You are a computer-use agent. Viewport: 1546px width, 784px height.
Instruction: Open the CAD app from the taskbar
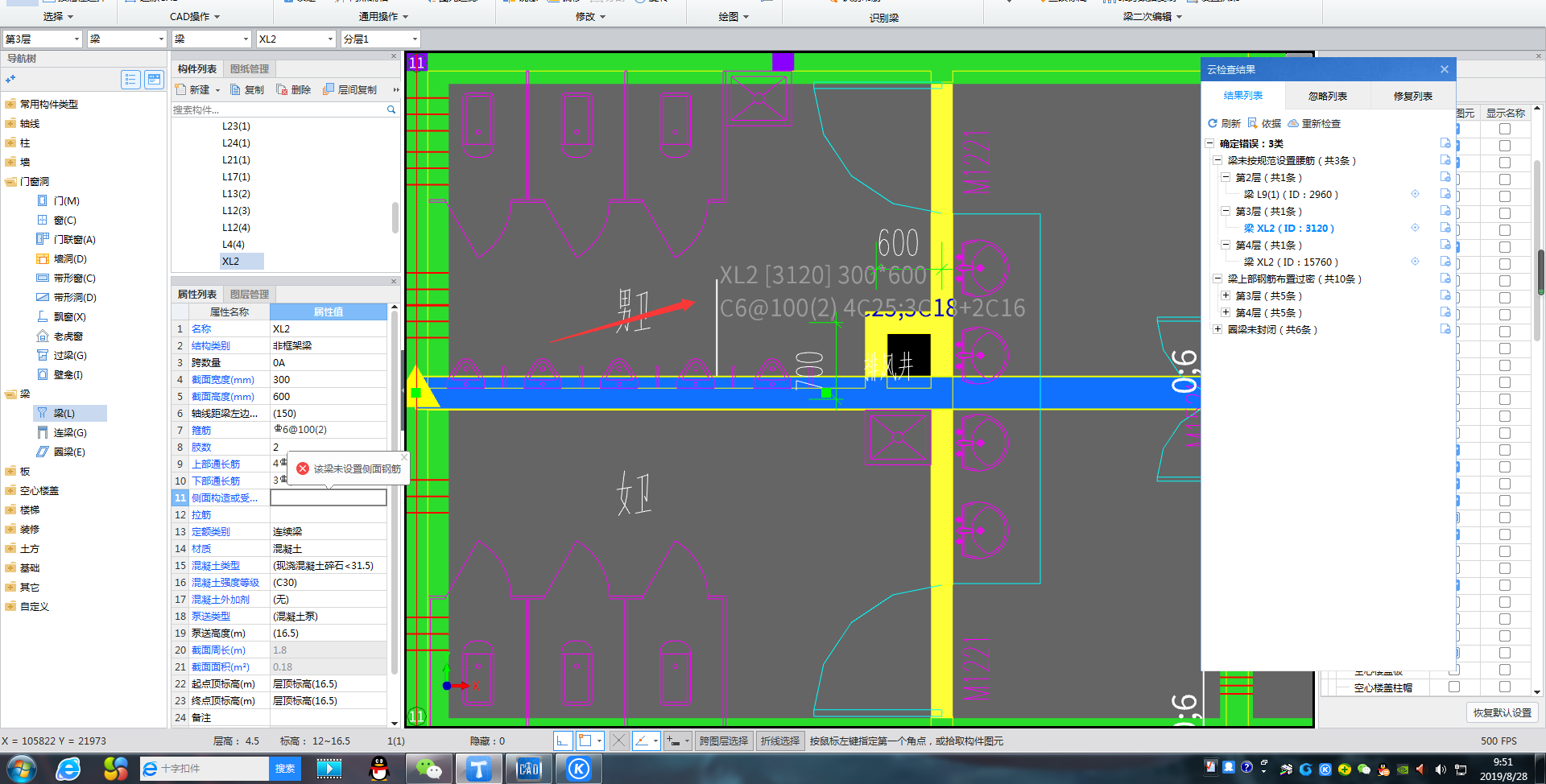(x=529, y=769)
